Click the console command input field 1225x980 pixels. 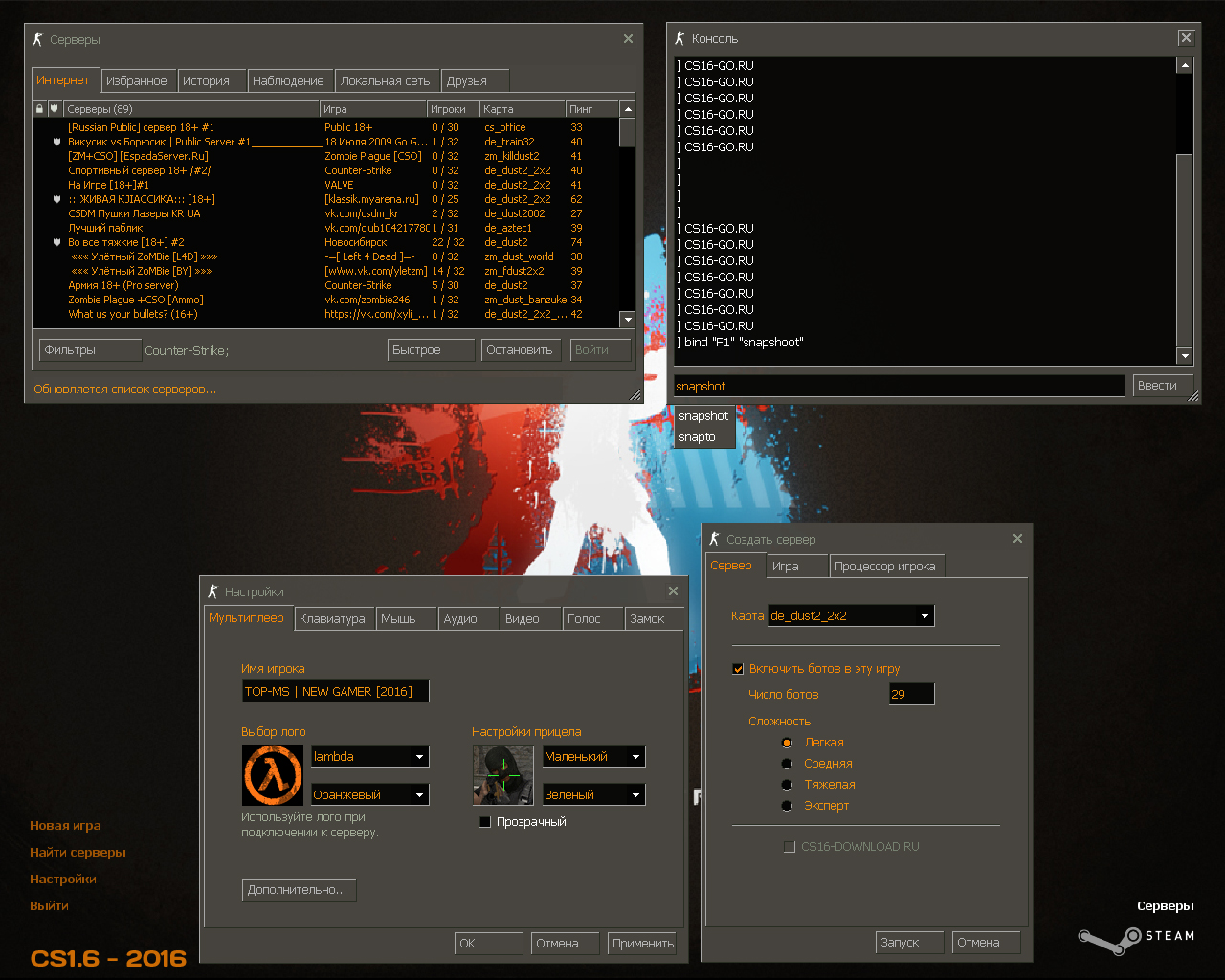pyautogui.click(x=899, y=386)
